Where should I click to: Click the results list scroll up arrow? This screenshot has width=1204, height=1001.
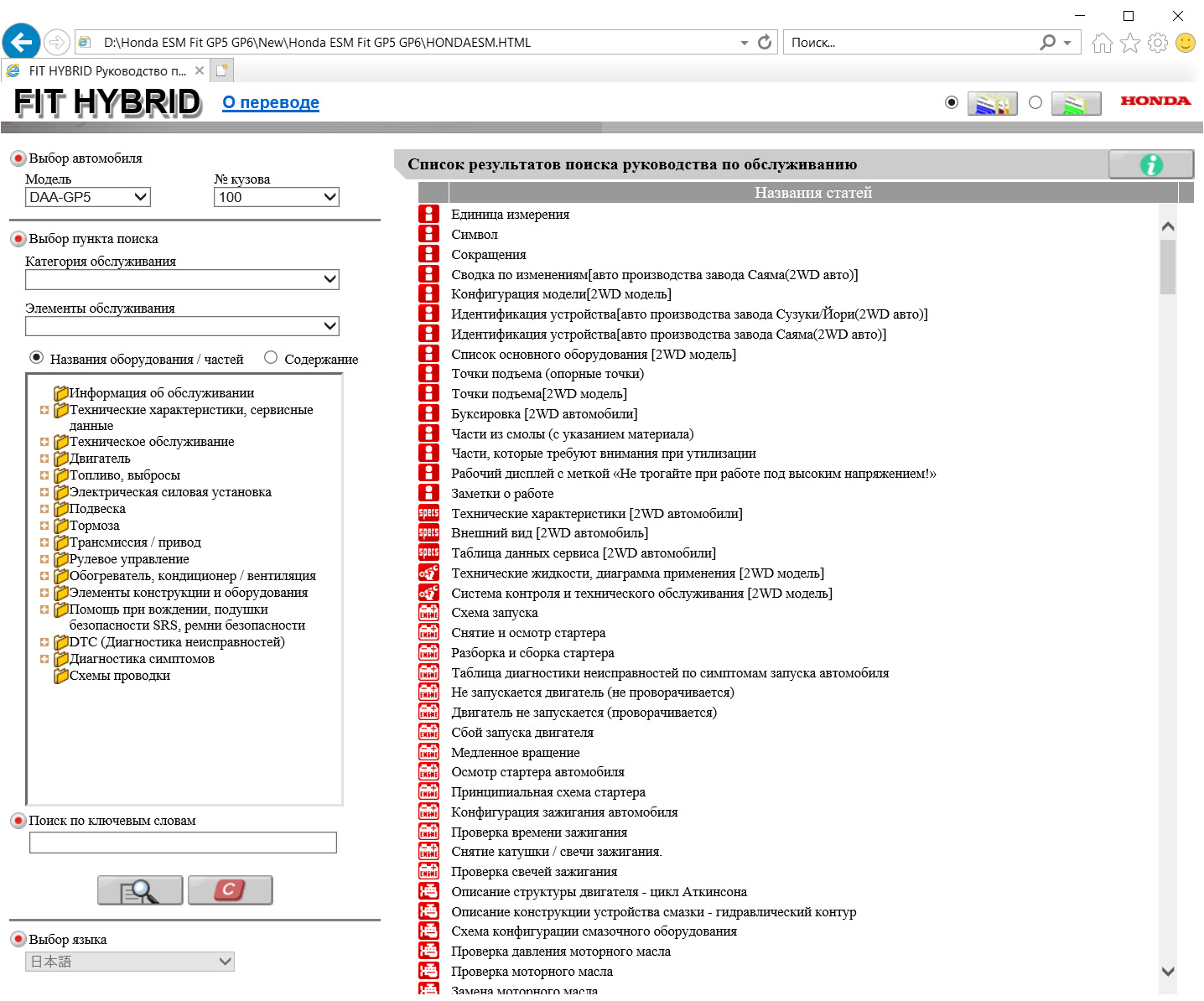tap(1168, 226)
